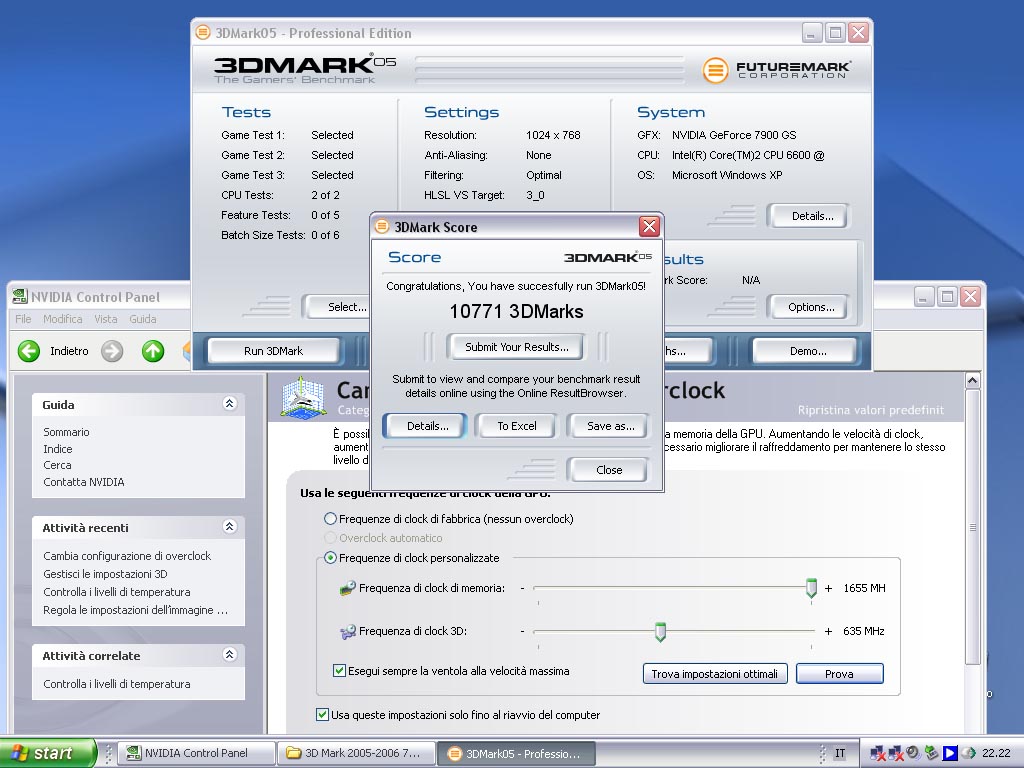
Task: Toggle Usa queste impostazioni solo fino al riavvio
Action: 322,714
